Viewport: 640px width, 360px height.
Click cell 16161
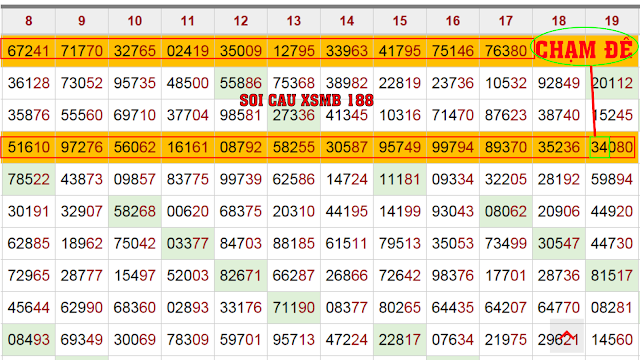188,147
